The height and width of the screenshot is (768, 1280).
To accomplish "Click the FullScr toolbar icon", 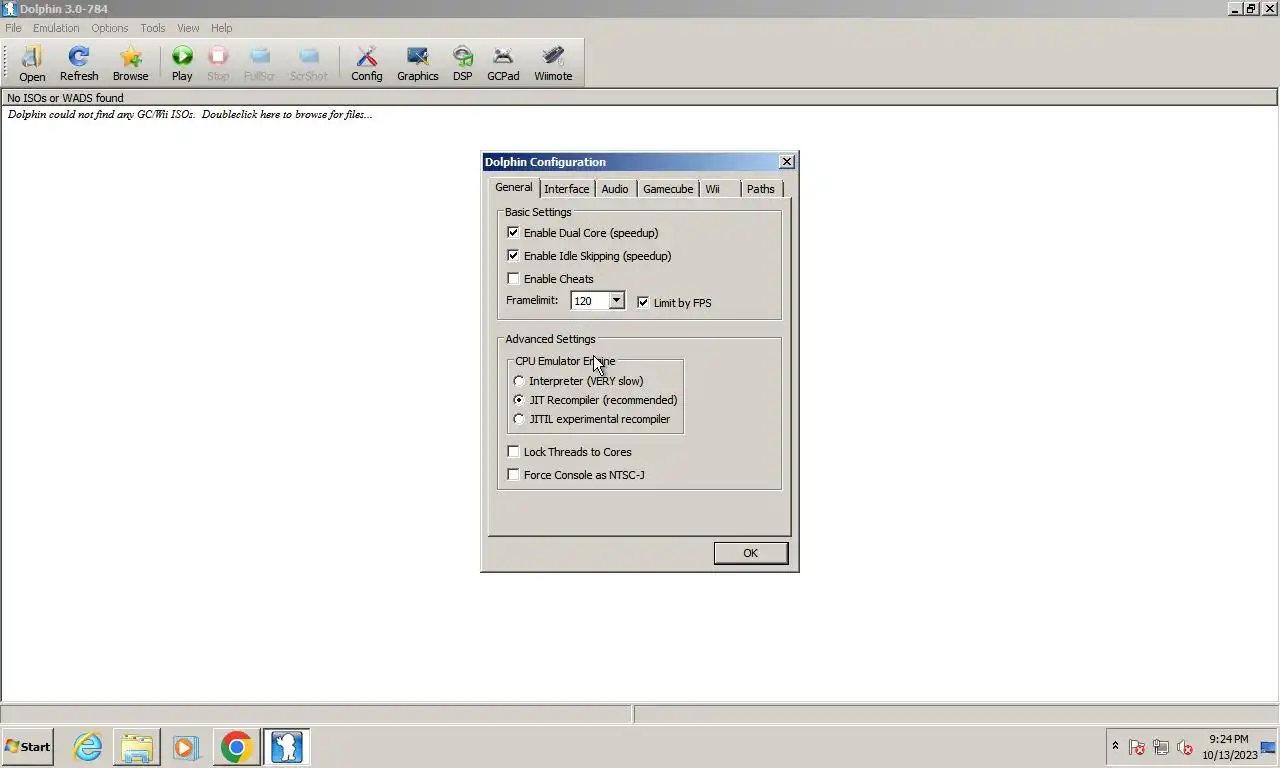I will pyautogui.click(x=259, y=63).
